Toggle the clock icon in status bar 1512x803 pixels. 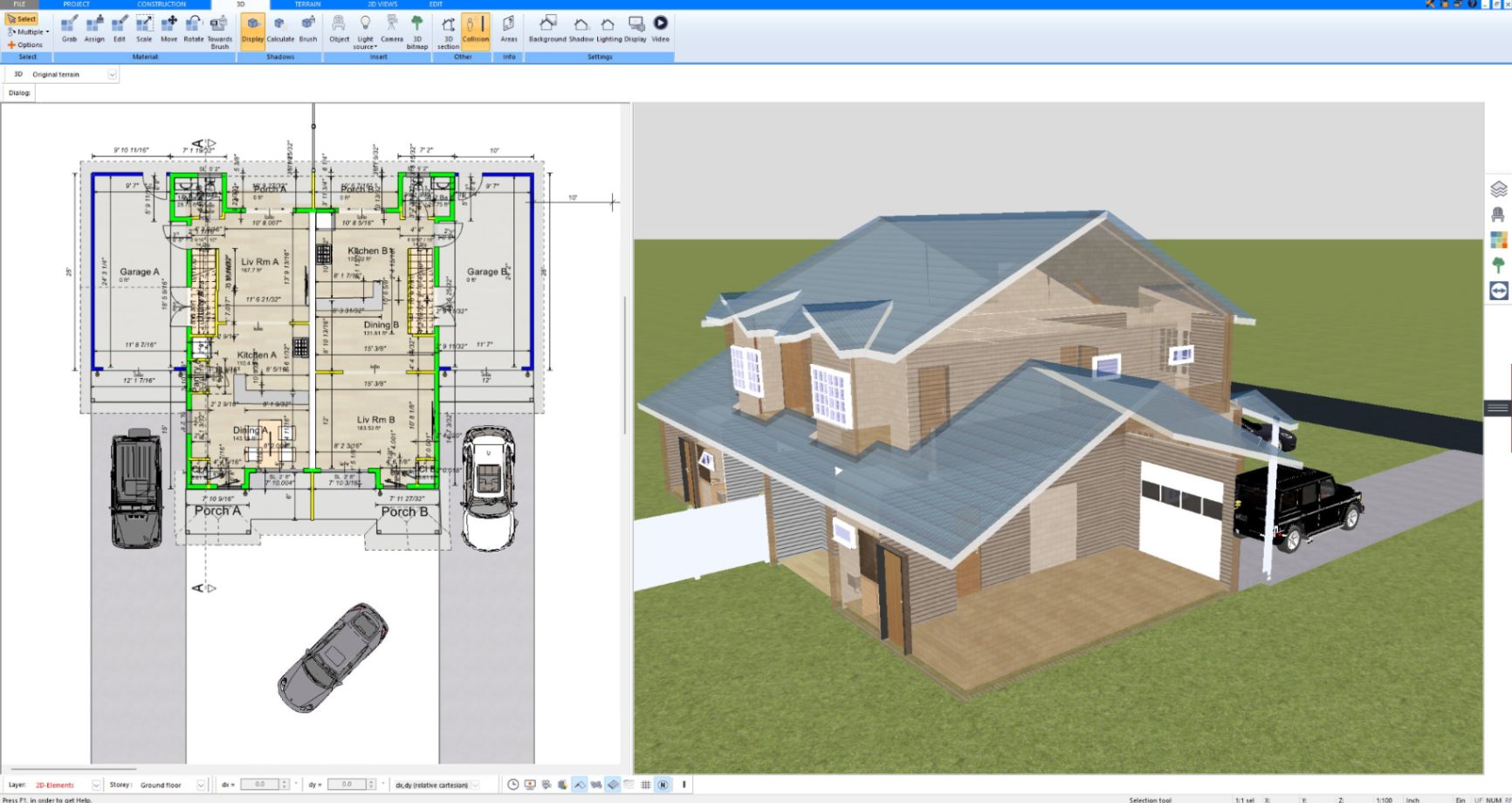513,785
